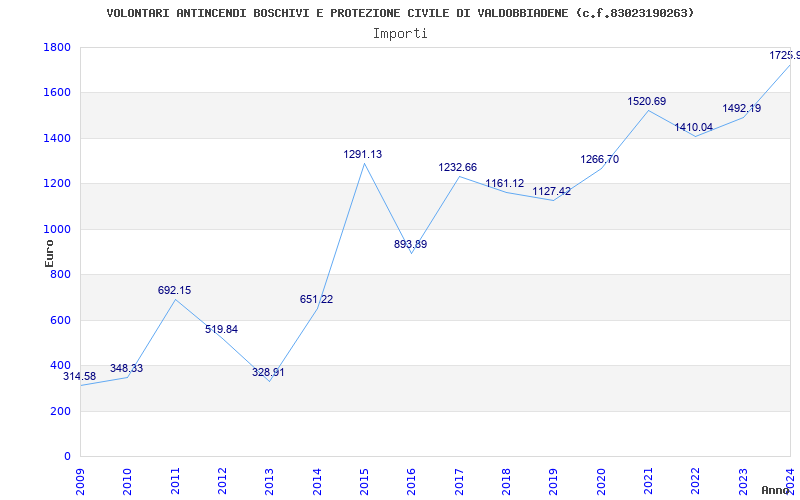Click the data label 1161.12
Screen dimensions: 800x500
pyautogui.click(x=505, y=184)
